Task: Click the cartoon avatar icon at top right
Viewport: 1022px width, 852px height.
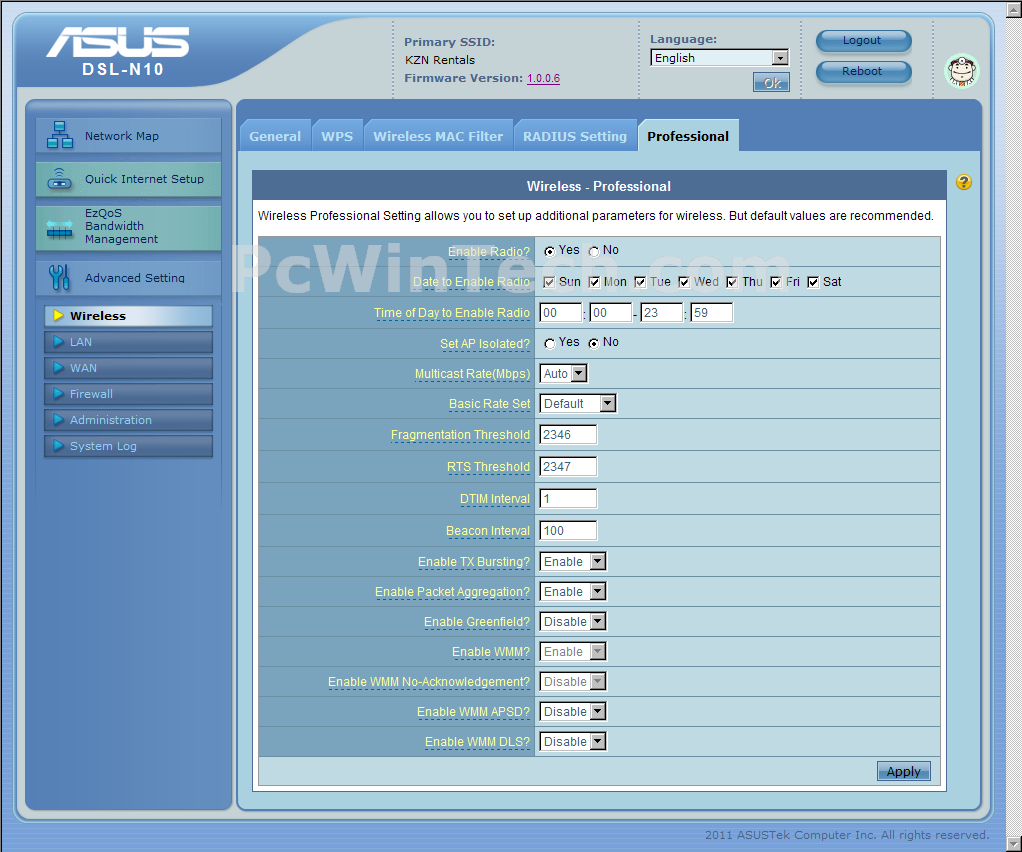Action: pyautogui.click(x=962, y=71)
